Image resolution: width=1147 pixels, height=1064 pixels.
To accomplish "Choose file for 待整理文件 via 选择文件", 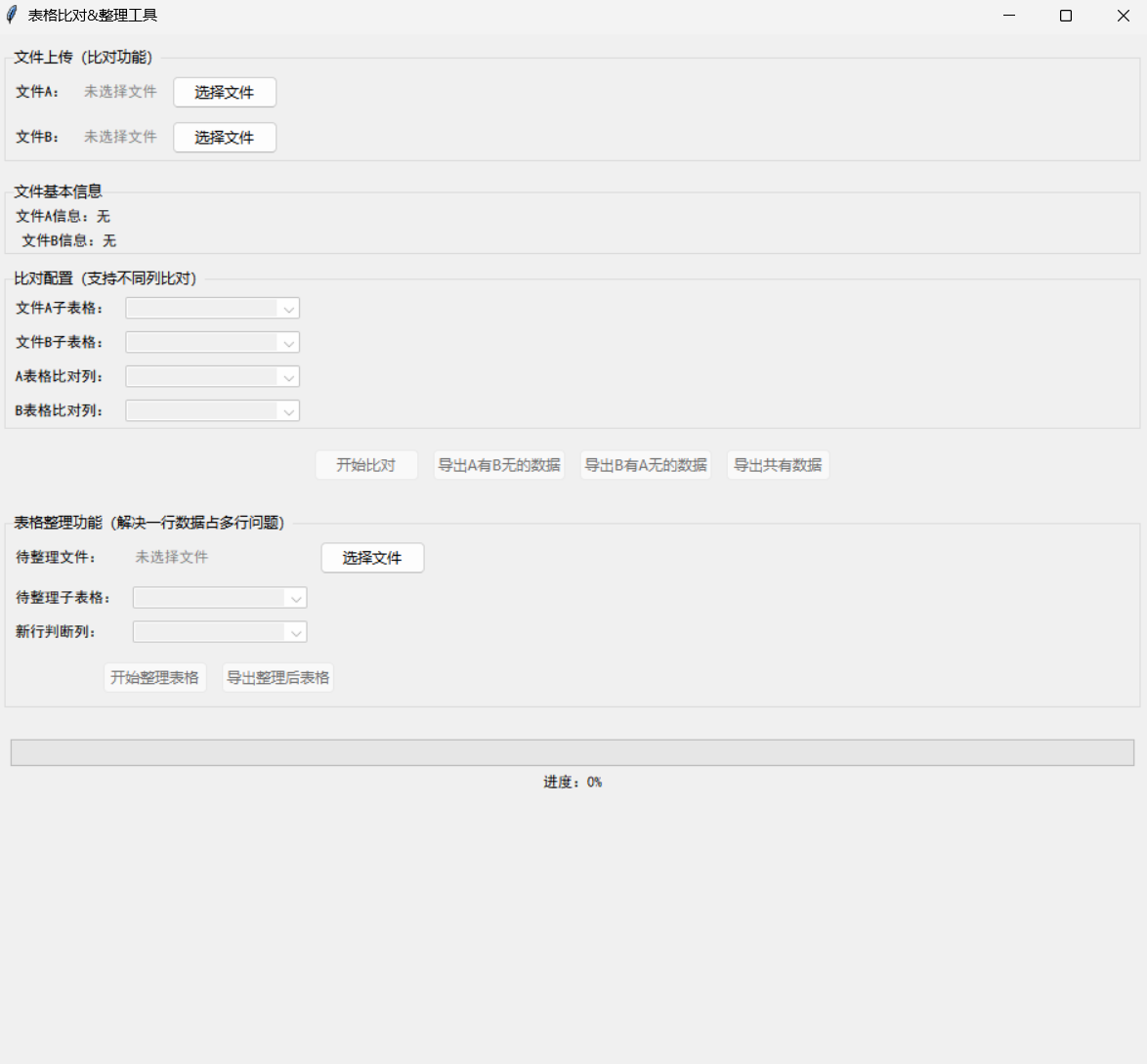I will coord(372,558).
